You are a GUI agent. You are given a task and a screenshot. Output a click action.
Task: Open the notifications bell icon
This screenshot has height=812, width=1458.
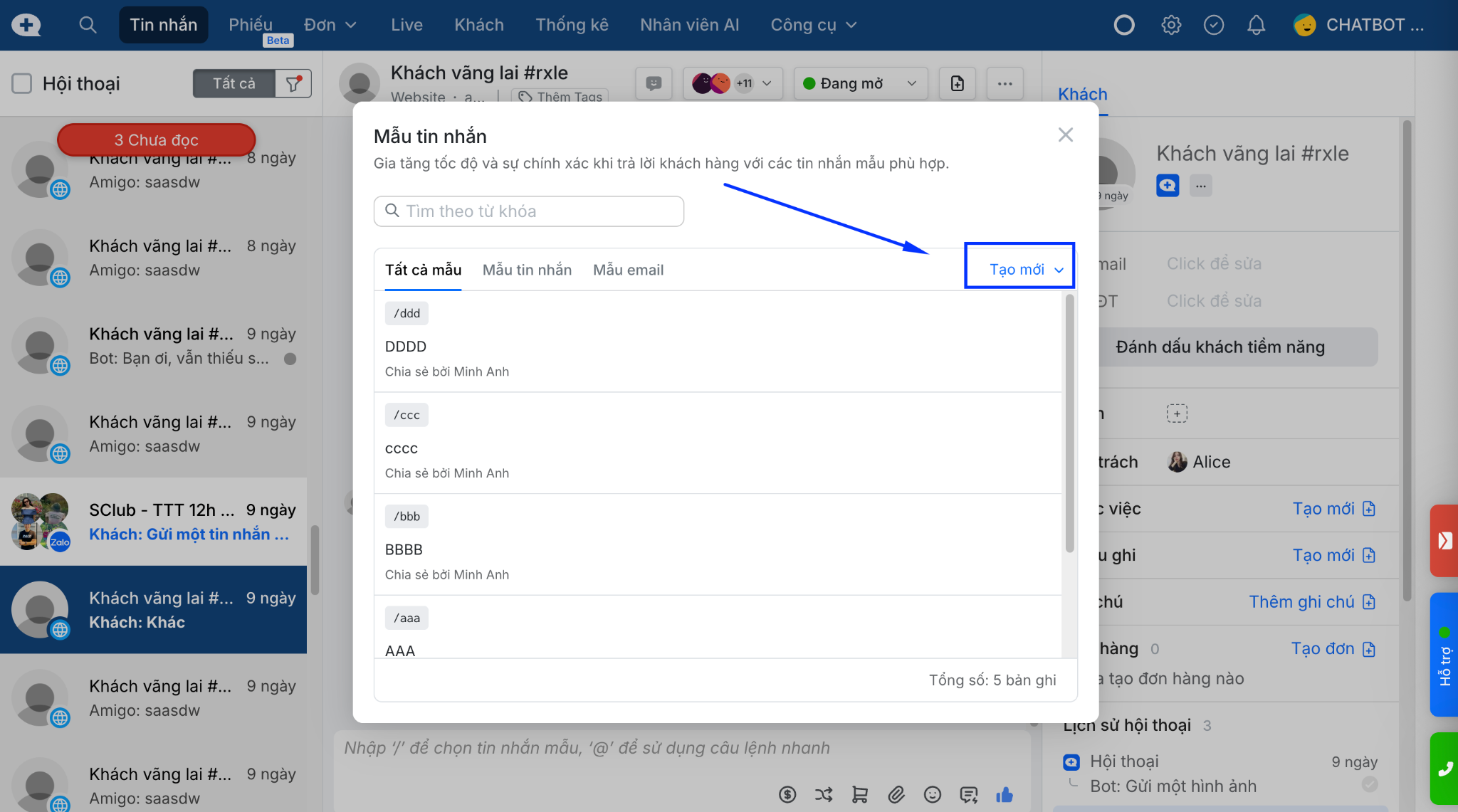(1256, 25)
